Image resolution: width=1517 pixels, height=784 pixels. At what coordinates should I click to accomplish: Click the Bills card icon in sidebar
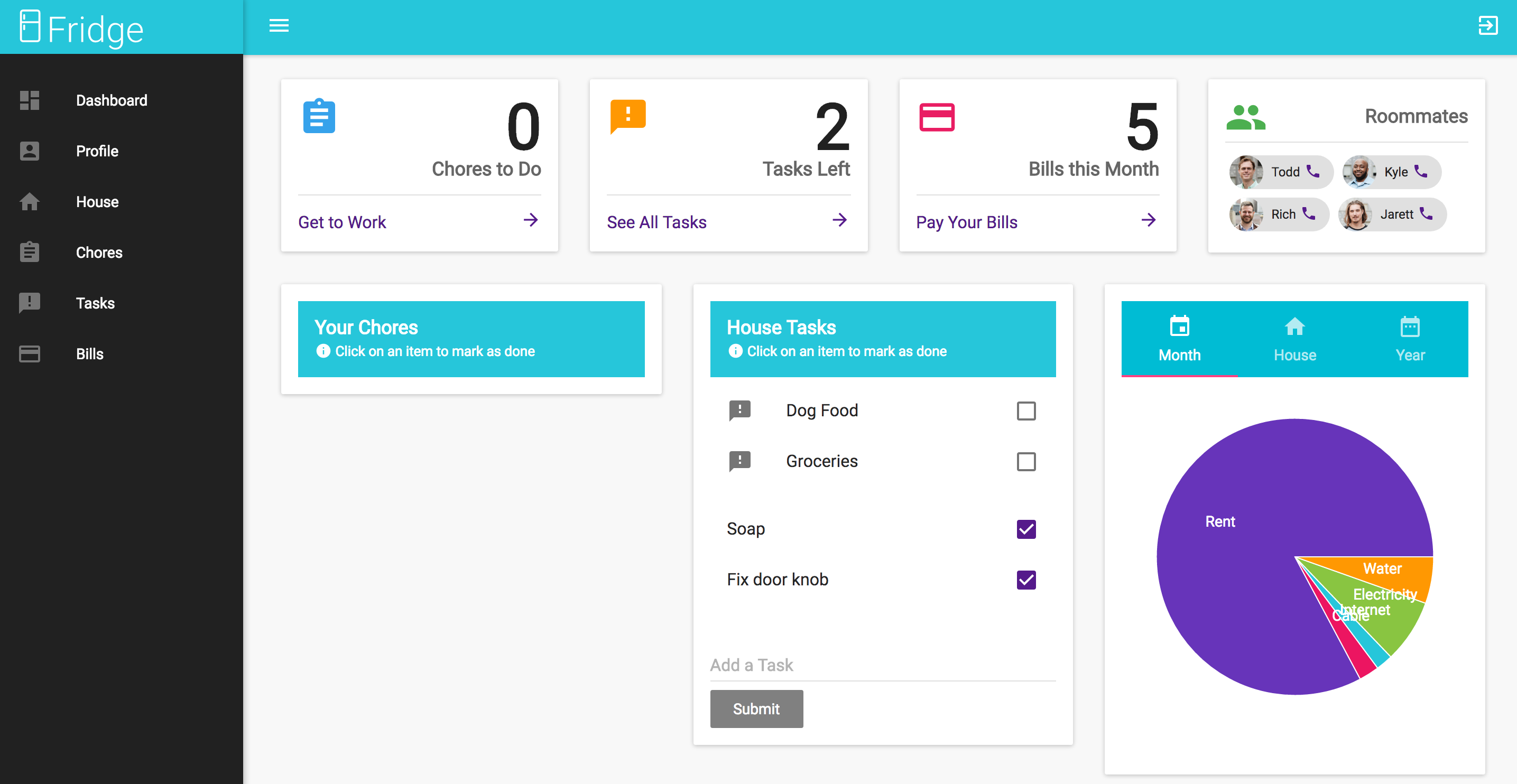pos(30,354)
